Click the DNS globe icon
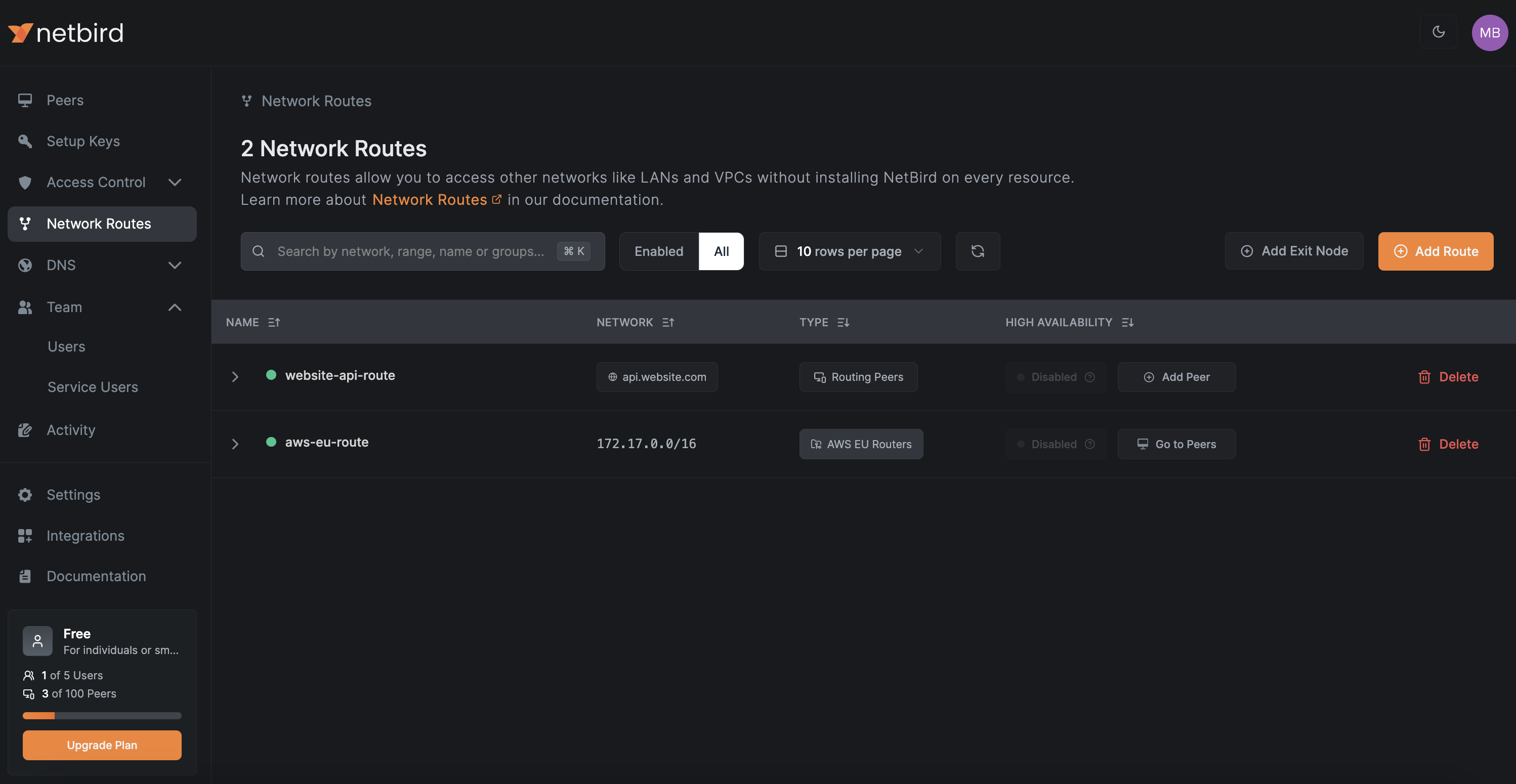The width and height of the screenshot is (1516, 784). (x=25, y=265)
